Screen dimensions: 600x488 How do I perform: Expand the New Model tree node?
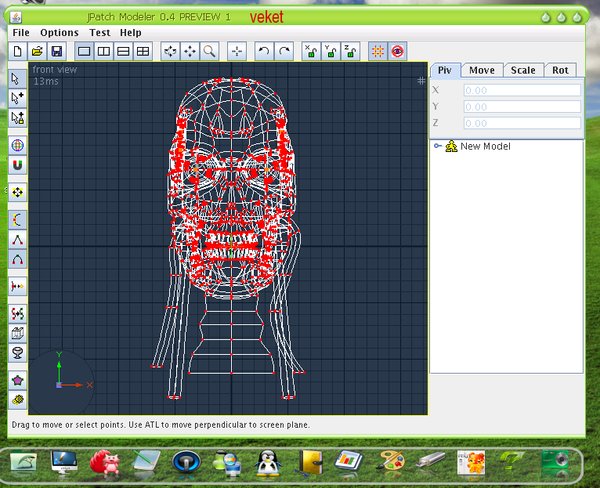[438, 147]
